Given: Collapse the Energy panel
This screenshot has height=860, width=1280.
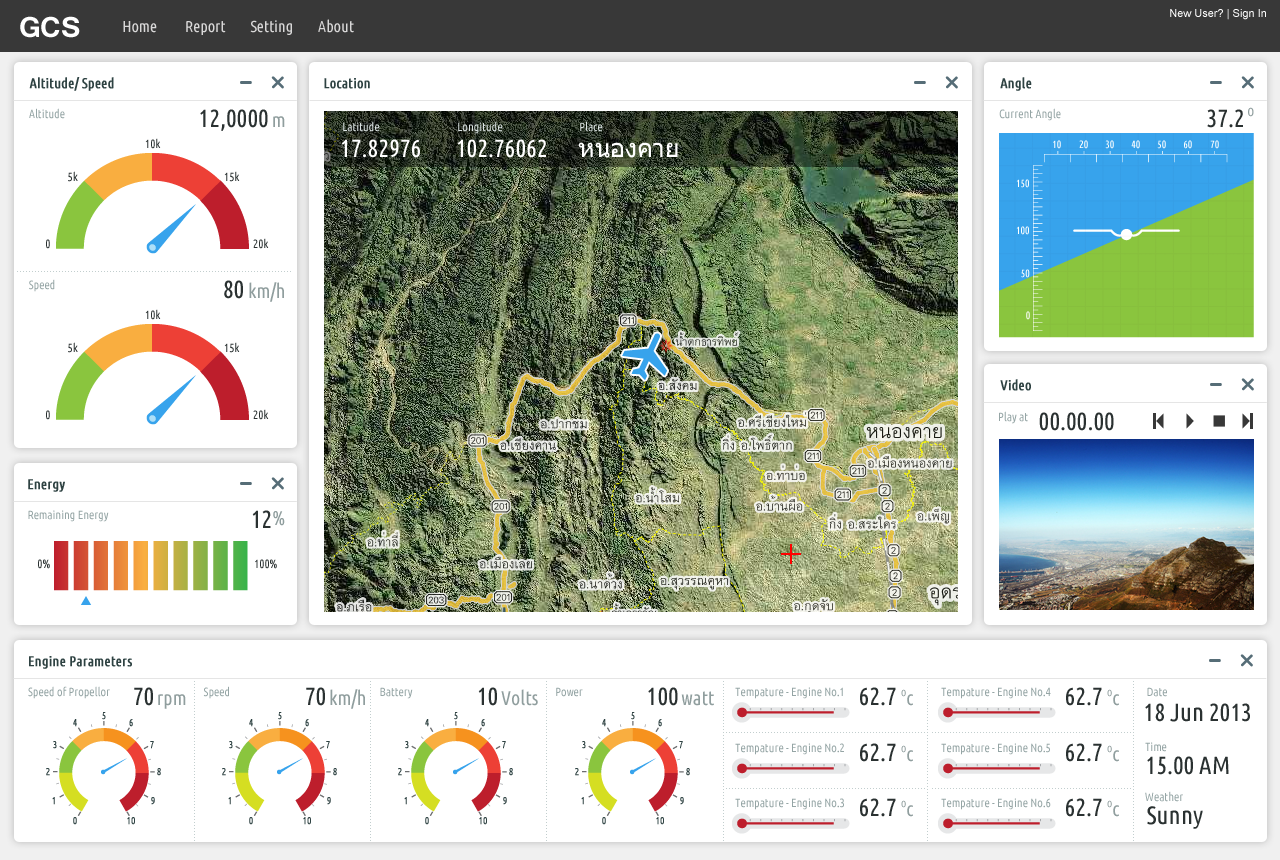Looking at the screenshot, I should click(246, 484).
